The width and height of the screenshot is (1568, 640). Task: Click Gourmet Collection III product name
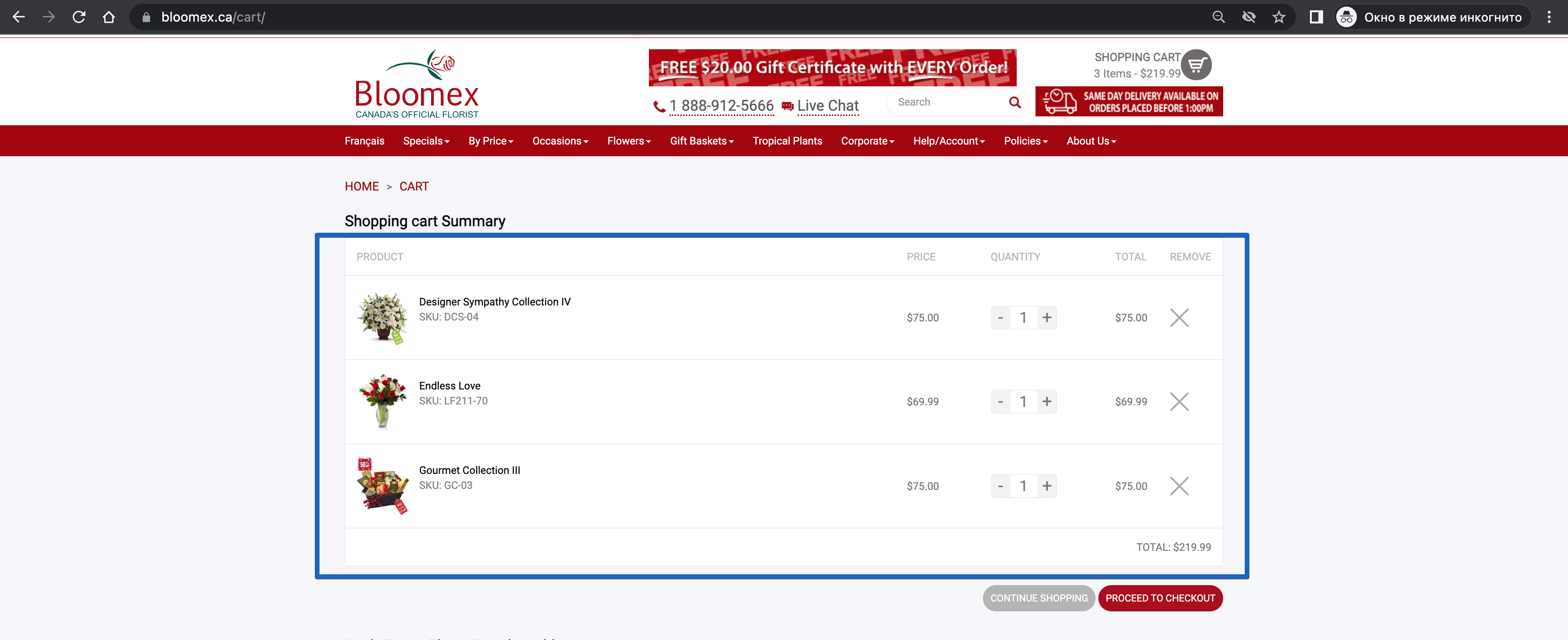tap(469, 470)
